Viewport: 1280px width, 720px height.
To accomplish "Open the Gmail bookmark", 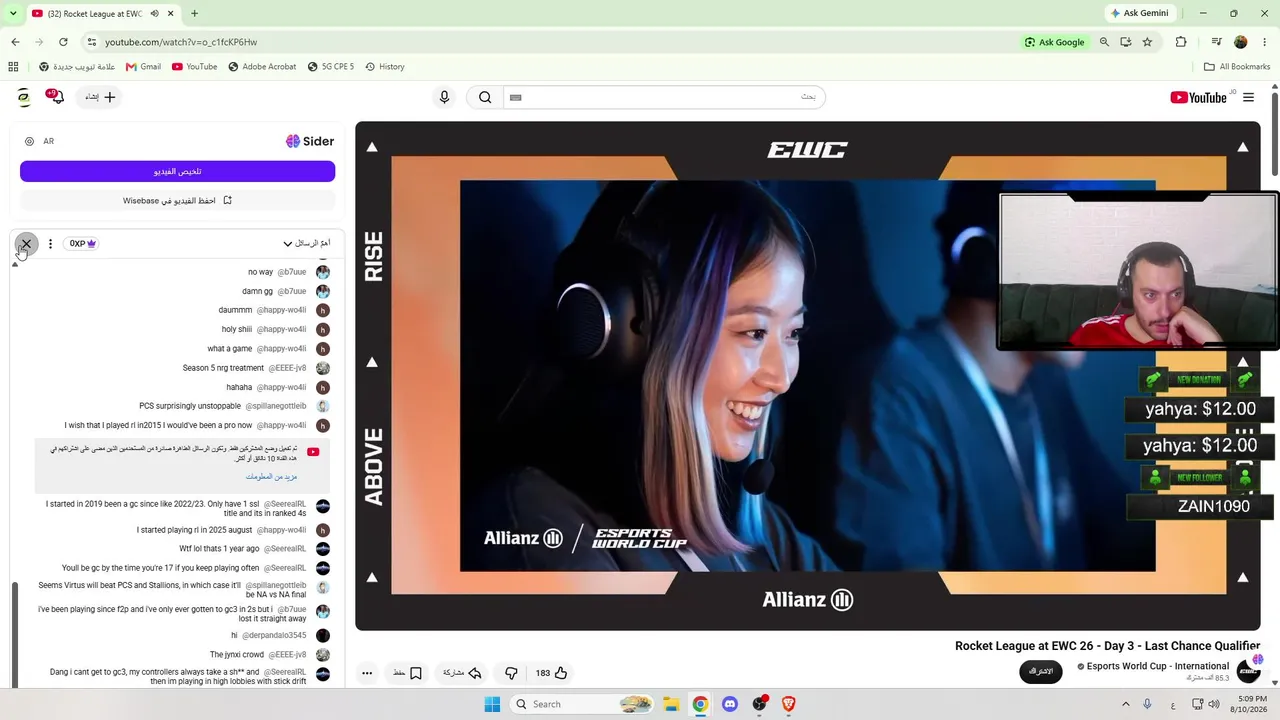I will [143, 67].
